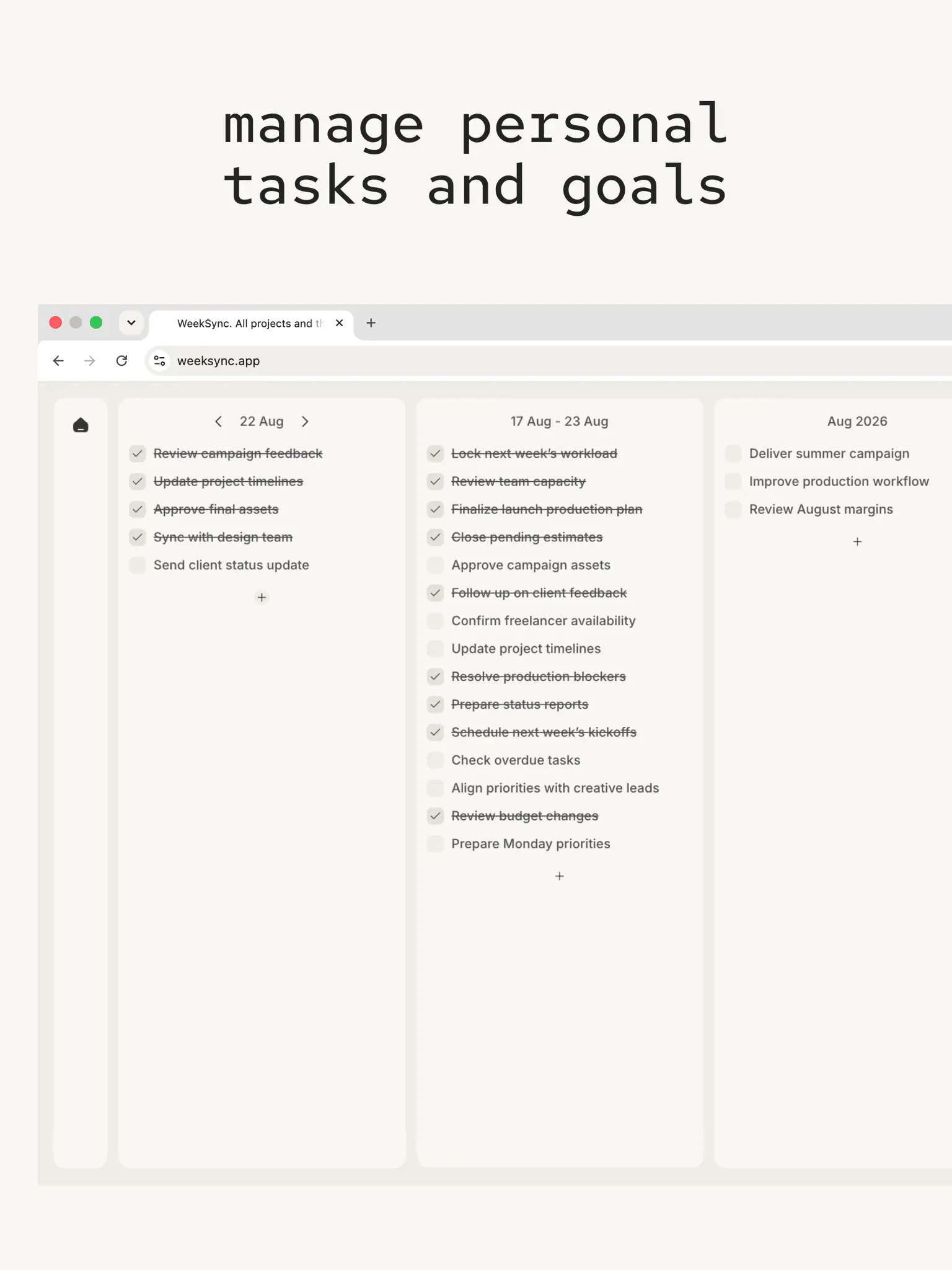Open the Close pending estimates task
This screenshot has height=1270, width=952.
527,537
